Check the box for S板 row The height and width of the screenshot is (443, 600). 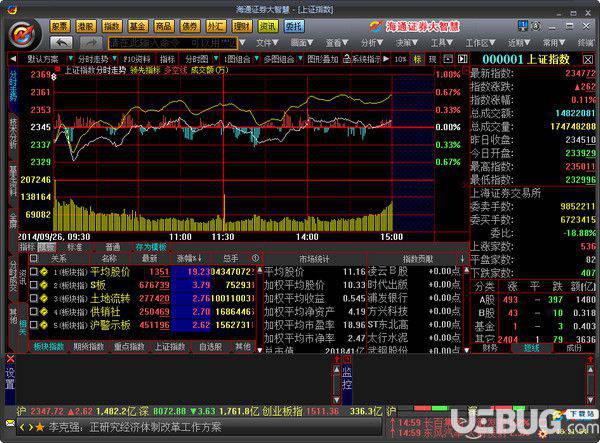click(x=34, y=285)
